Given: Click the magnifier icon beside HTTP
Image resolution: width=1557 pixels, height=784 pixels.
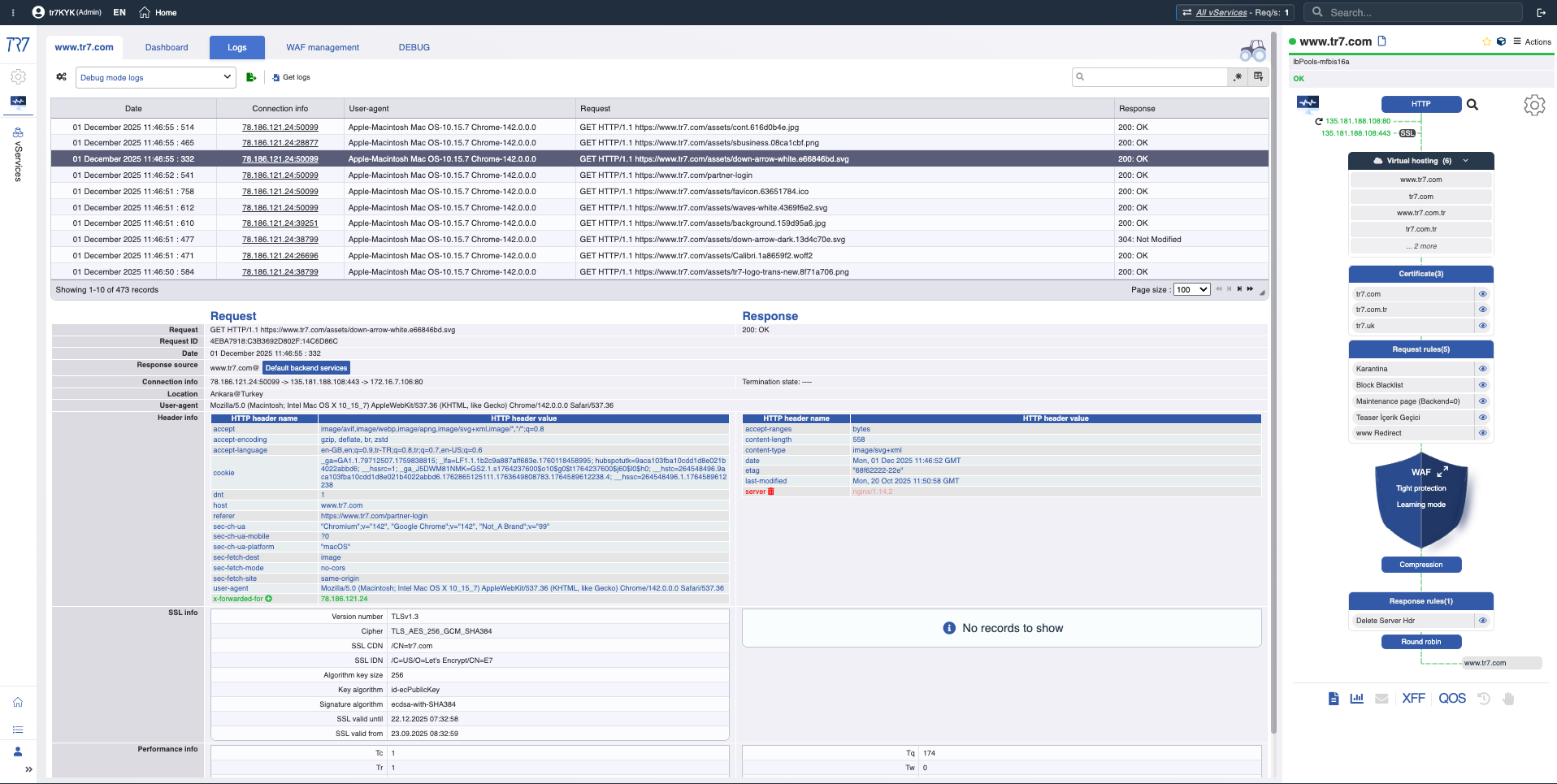Looking at the screenshot, I should click(x=1472, y=104).
